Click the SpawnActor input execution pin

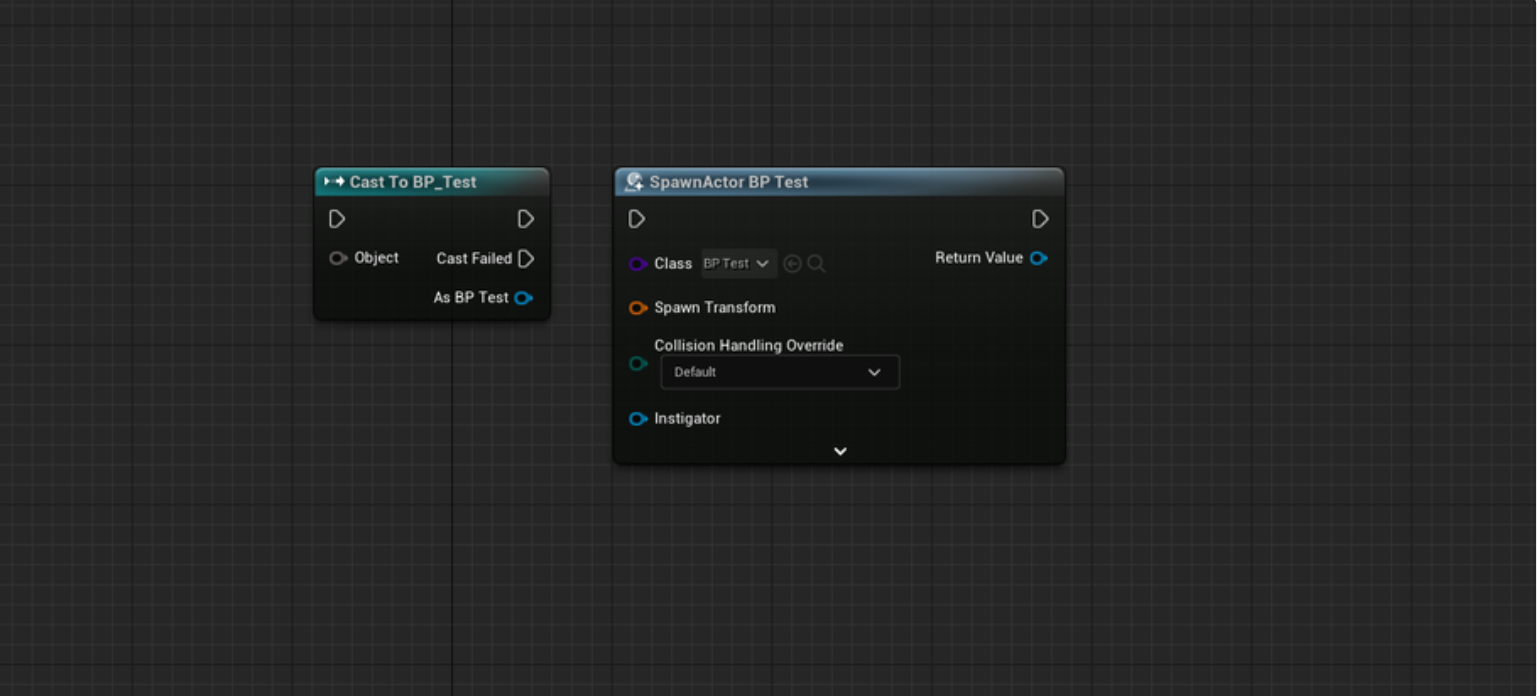637,219
